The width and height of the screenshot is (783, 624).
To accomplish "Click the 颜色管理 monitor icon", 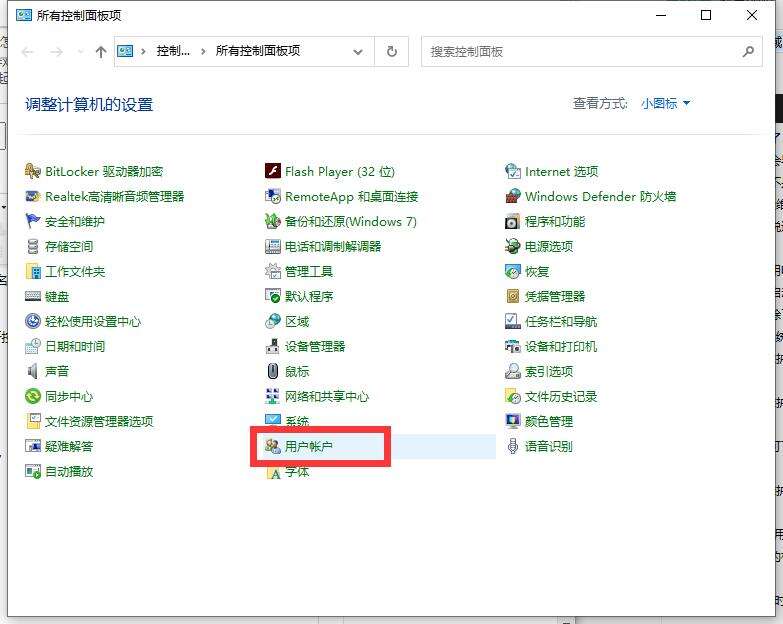I will pos(513,421).
